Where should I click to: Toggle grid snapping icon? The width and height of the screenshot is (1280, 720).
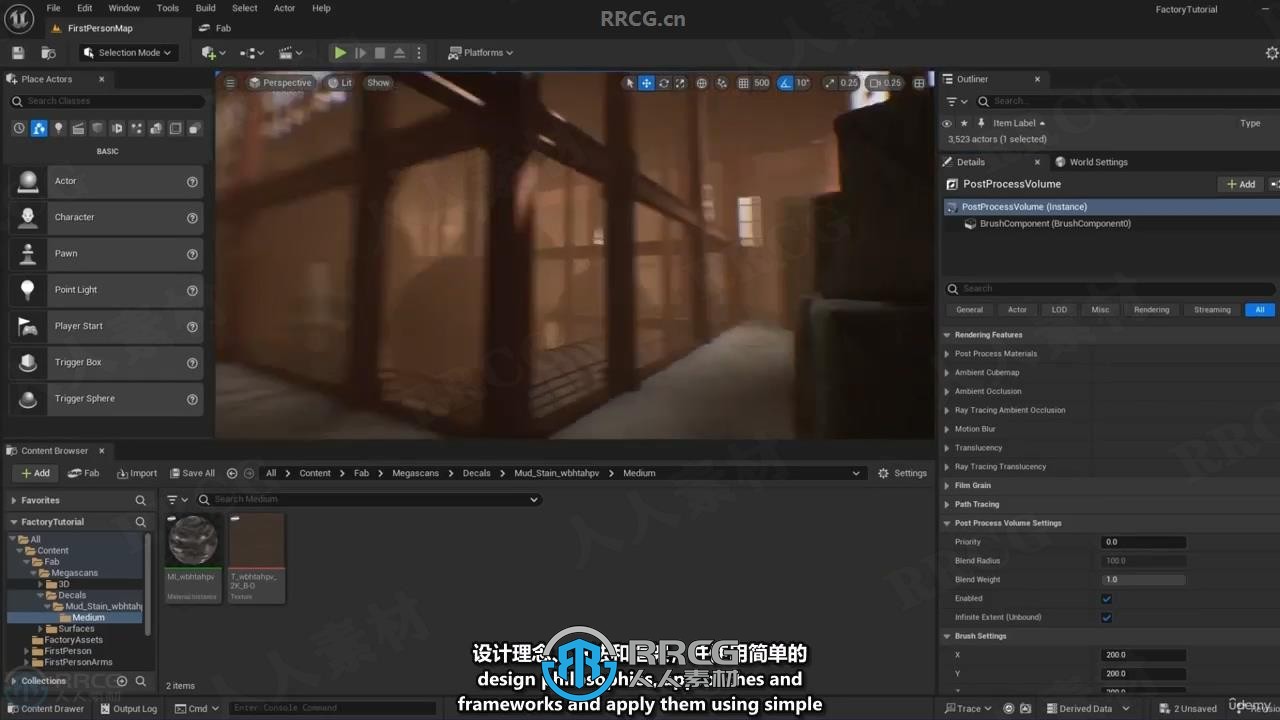tap(743, 83)
